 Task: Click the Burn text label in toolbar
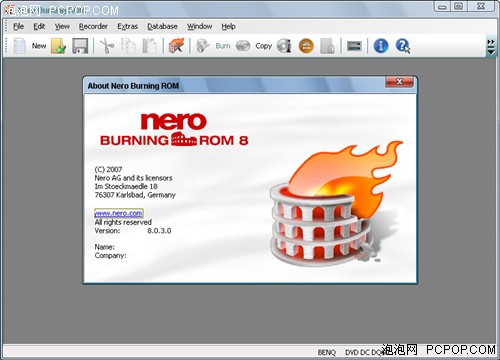tap(223, 46)
